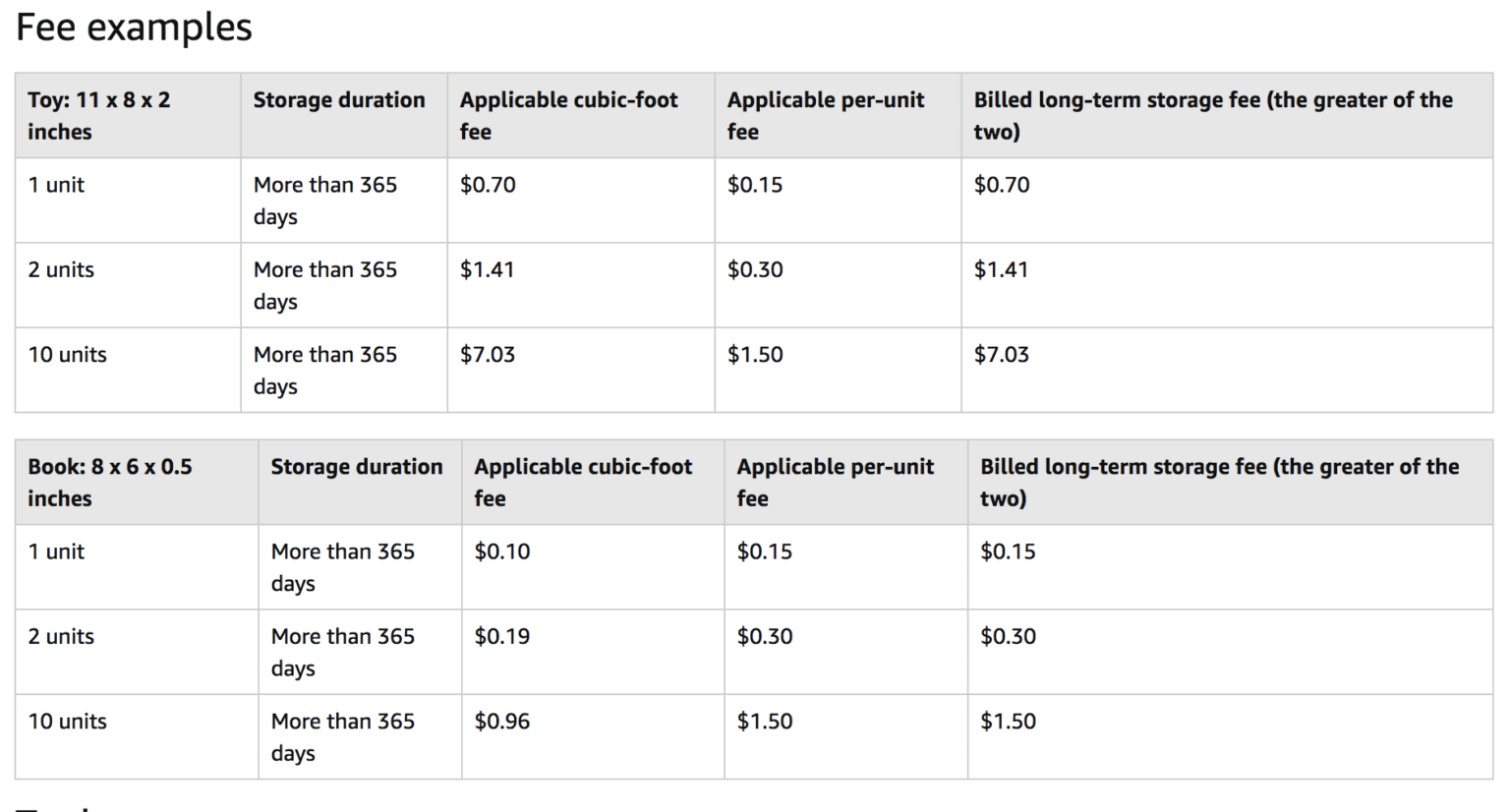
Task: Click the $0.15 billed fee for one book
Action: (1004, 551)
